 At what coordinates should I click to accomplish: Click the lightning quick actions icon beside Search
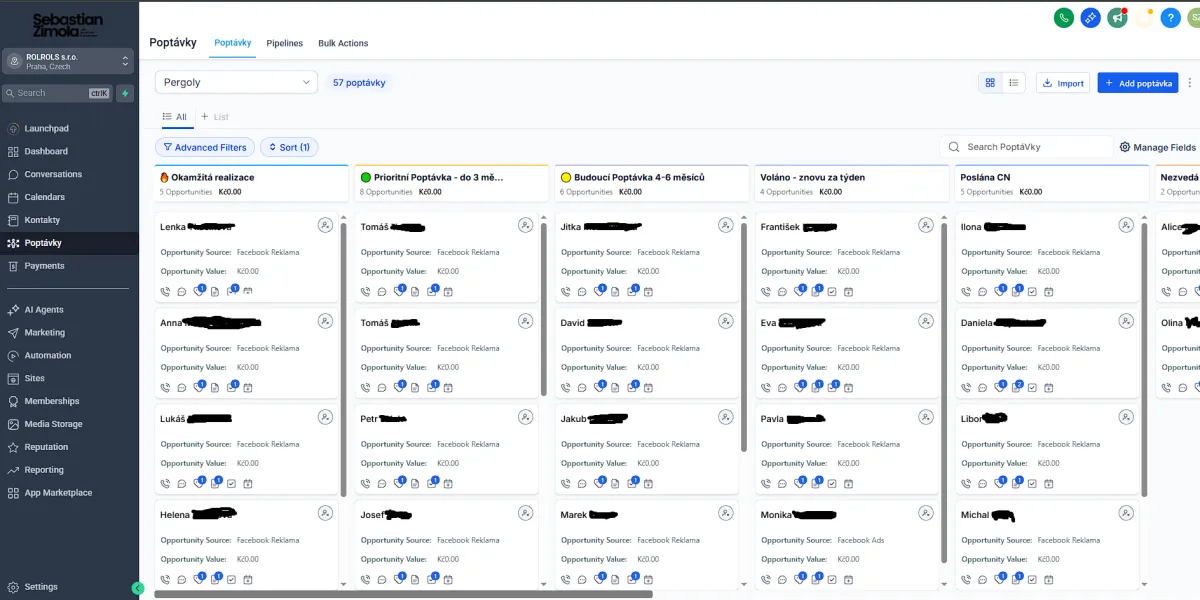(125, 93)
